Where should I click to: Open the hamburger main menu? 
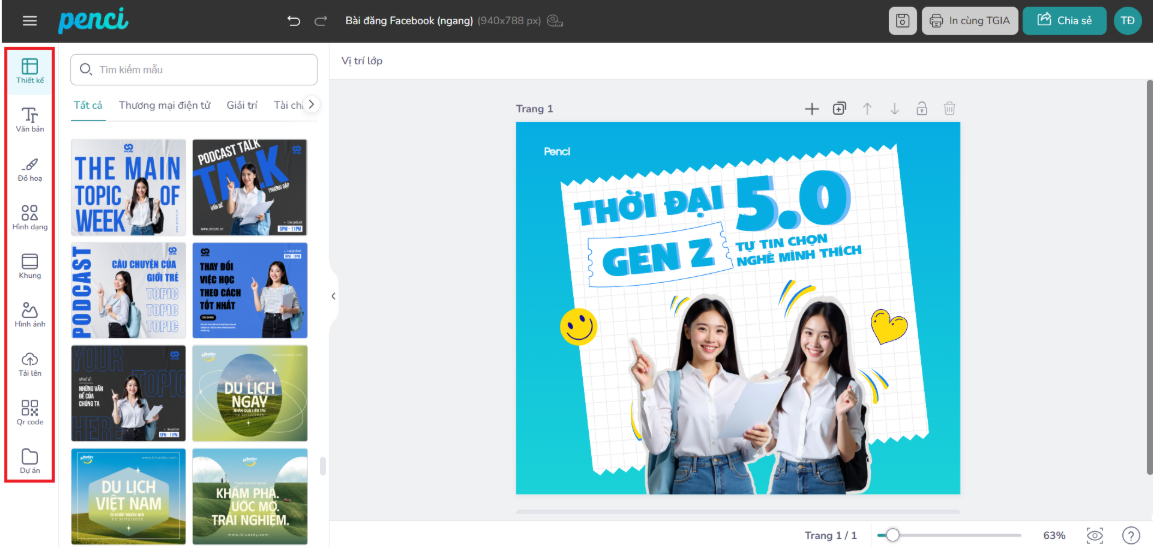coord(30,21)
